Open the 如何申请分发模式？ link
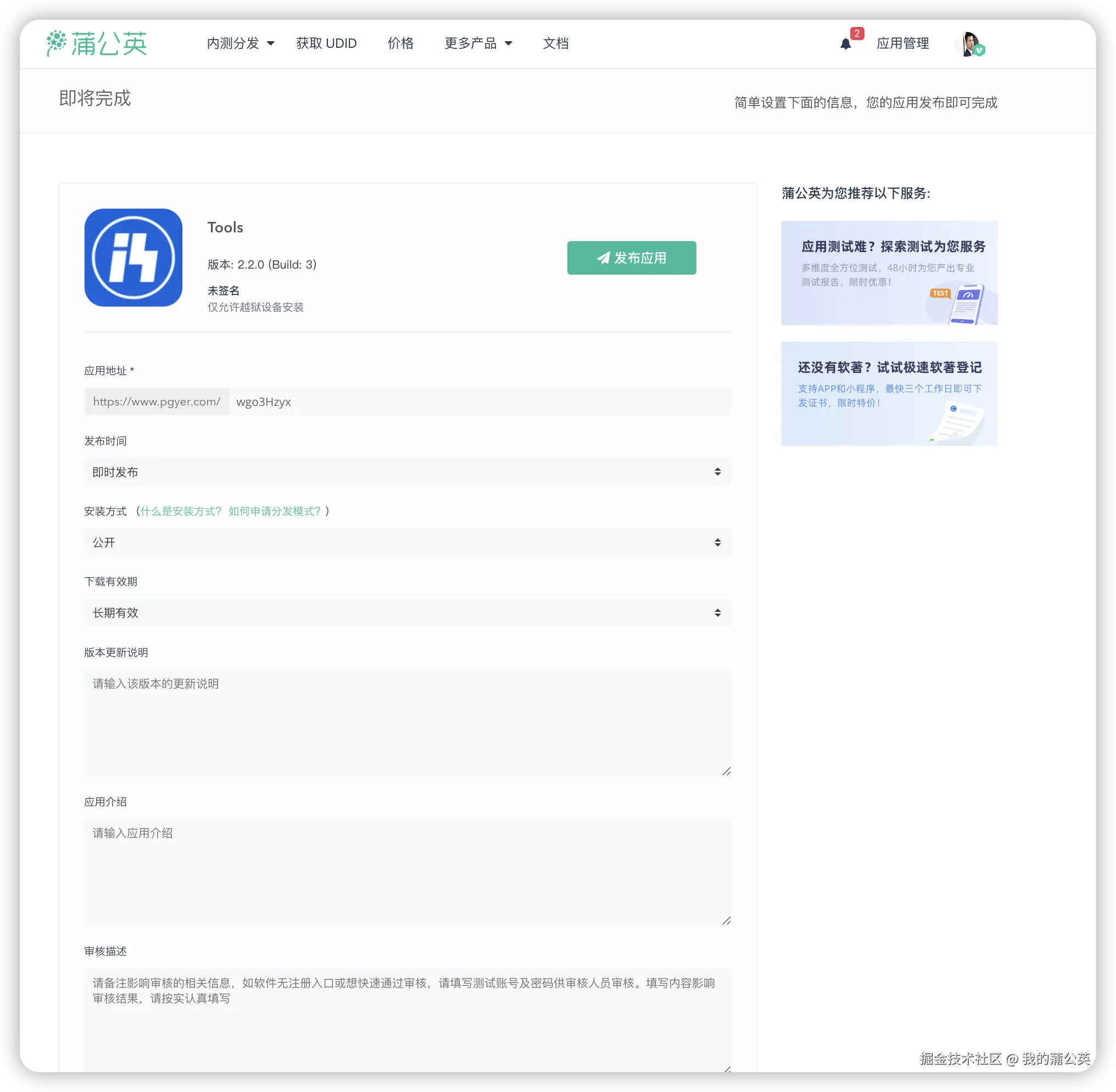The height and width of the screenshot is (1092, 1116). tap(275, 511)
